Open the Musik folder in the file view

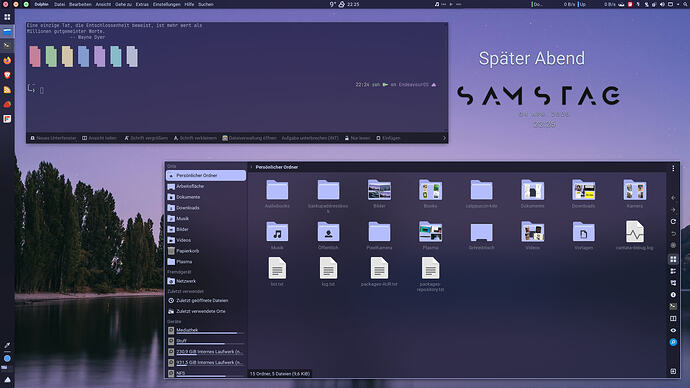point(277,236)
